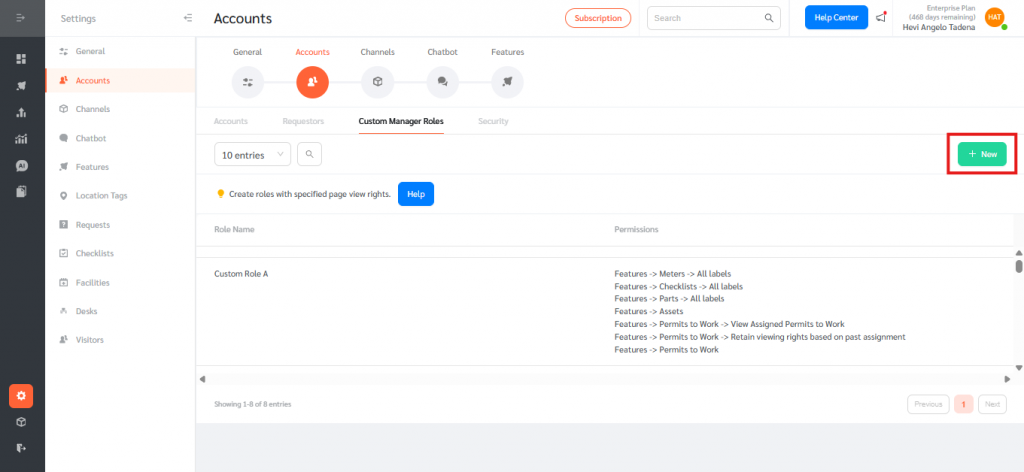Click the orange Accounts step circle icon

[312, 83]
